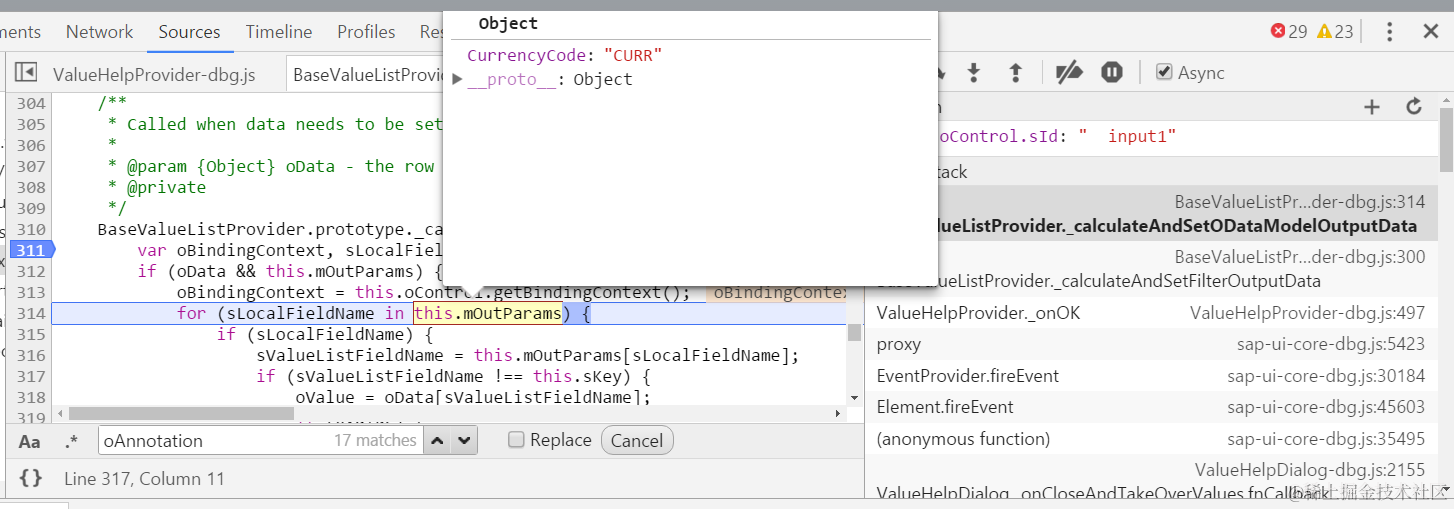Click the code editor vertical scrollbar thumb
This screenshot has height=509, width=1454.
point(854,333)
